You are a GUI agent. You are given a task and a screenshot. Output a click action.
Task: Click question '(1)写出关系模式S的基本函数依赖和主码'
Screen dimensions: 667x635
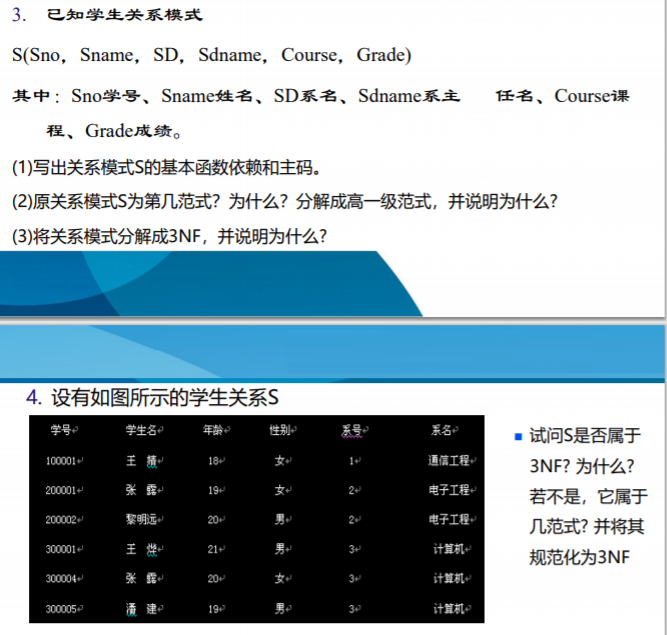(x=166, y=168)
